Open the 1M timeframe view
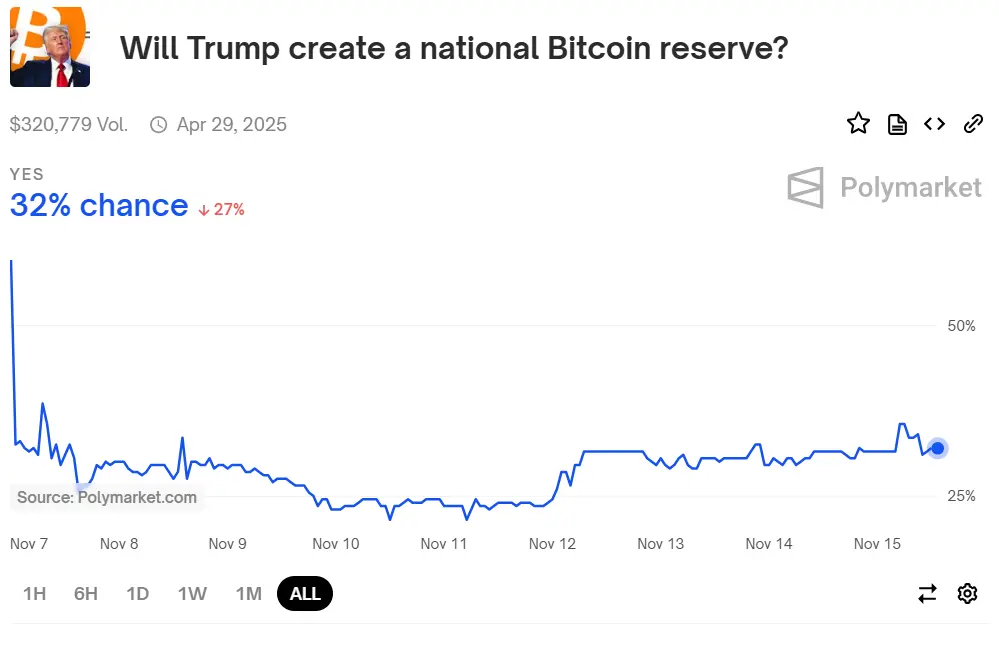 246,593
